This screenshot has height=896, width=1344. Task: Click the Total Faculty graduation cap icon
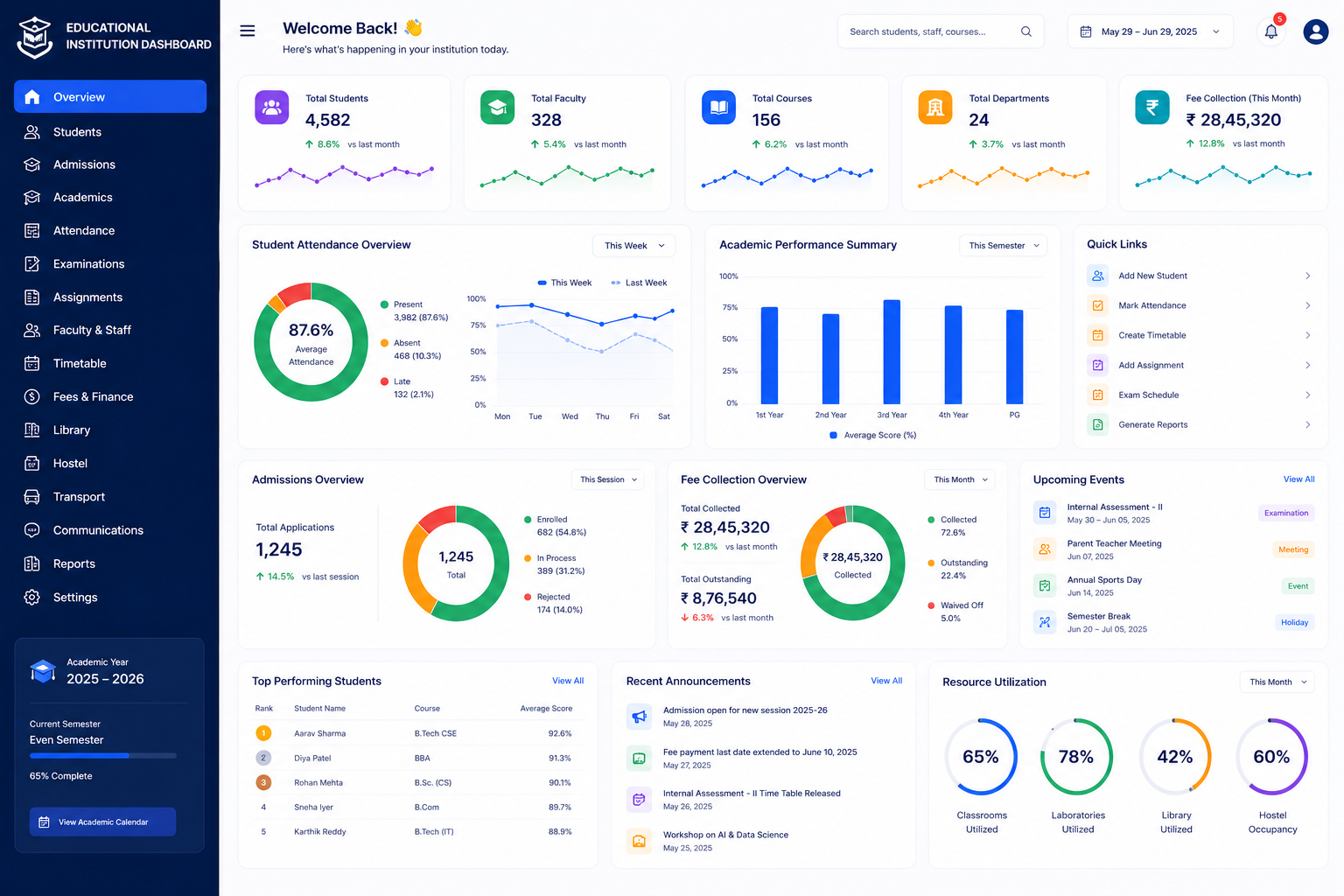pos(498,108)
